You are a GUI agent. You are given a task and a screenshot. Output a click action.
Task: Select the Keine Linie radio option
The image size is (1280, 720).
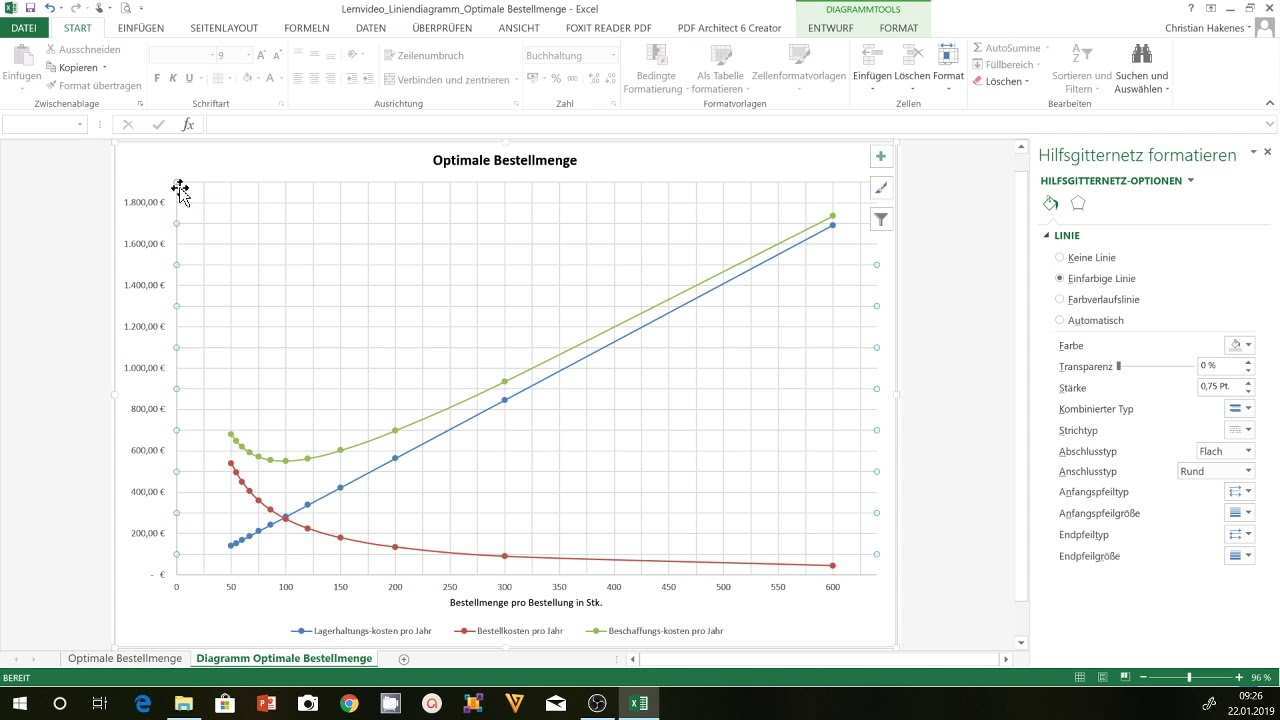[1060, 258]
